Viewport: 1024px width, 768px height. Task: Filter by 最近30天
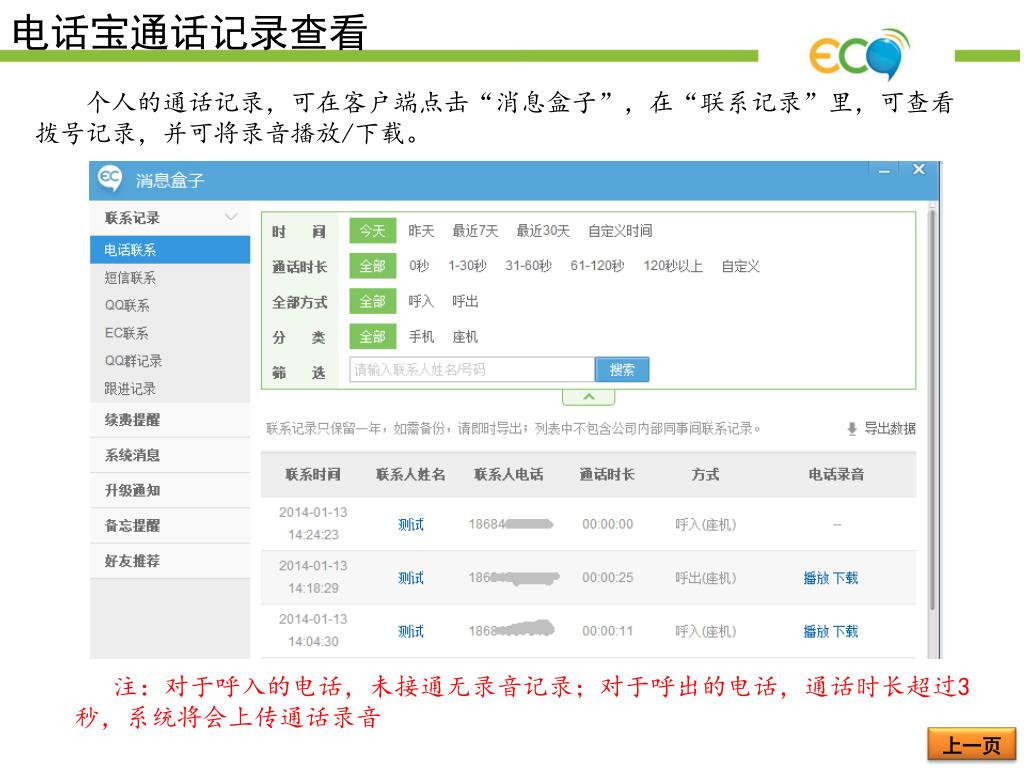[x=543, y=231]
